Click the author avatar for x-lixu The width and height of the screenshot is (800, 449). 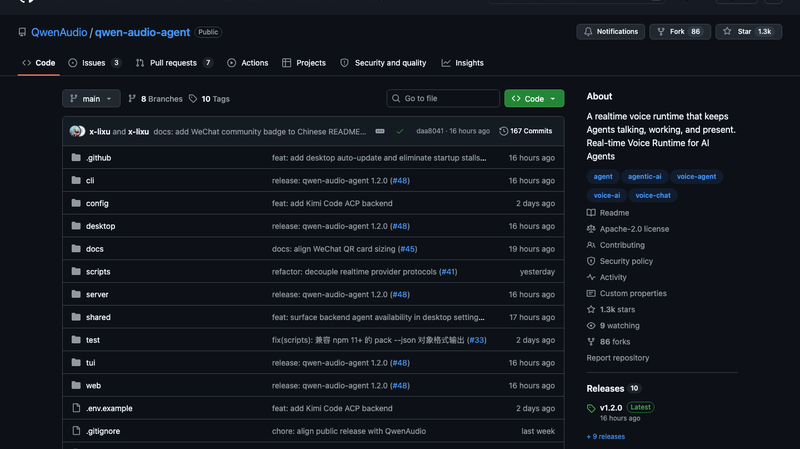(x=77, y=131)
